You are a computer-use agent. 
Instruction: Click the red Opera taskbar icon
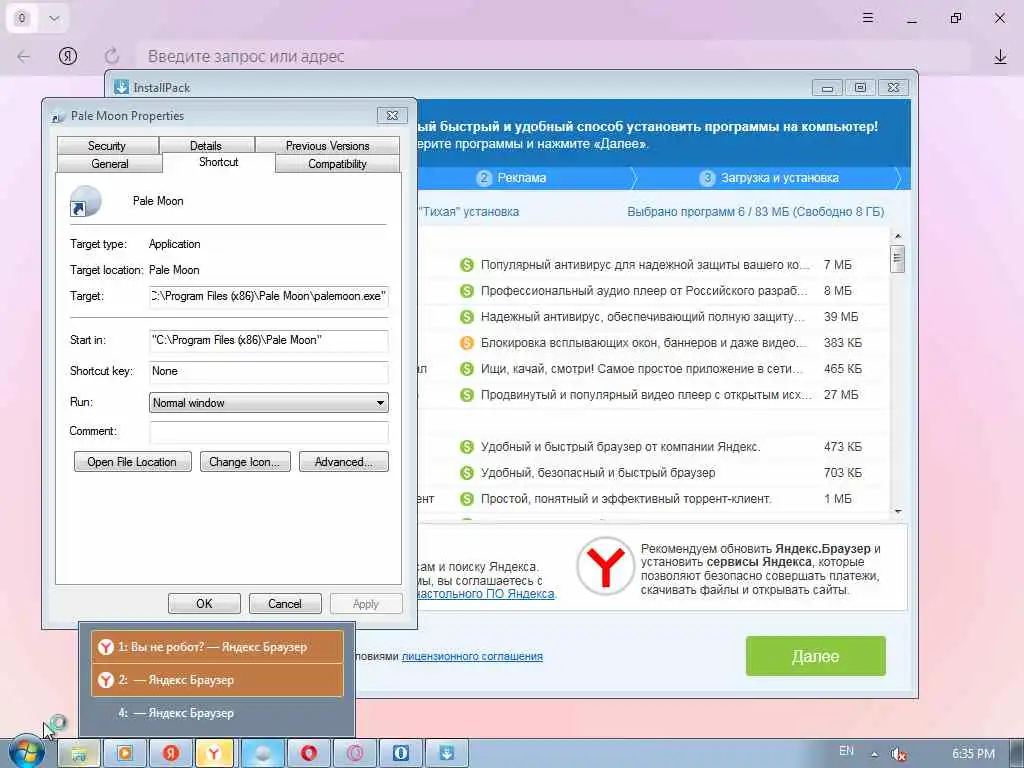(308, 754)
